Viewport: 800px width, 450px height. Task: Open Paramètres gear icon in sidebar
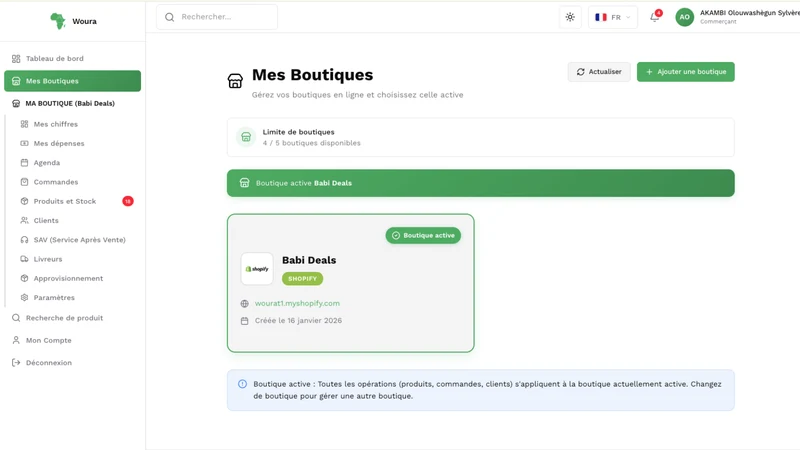tap(24, 297)
